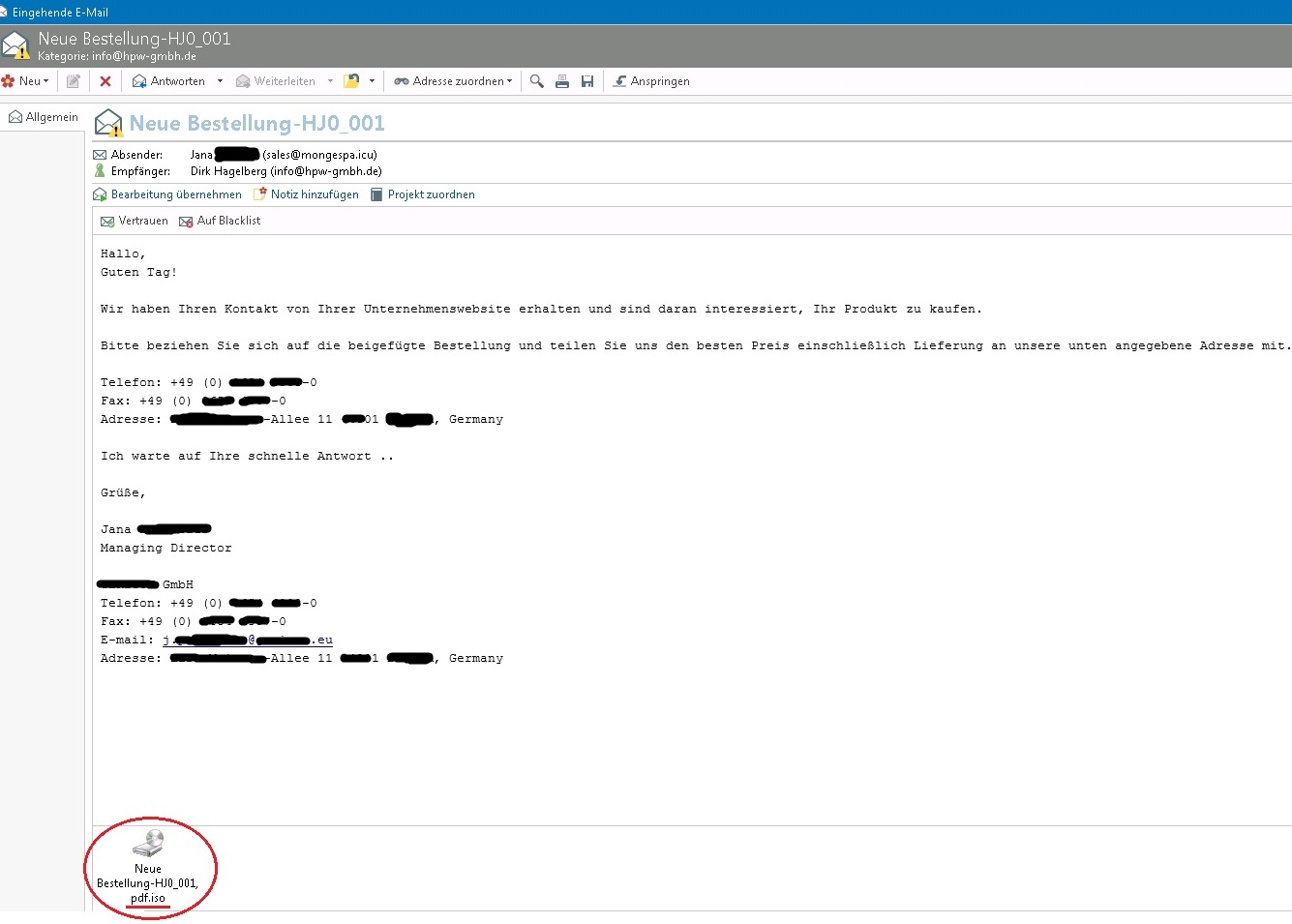Click the Anspringen arrow icon
The image size is (1292, 924).
point(620,81)
